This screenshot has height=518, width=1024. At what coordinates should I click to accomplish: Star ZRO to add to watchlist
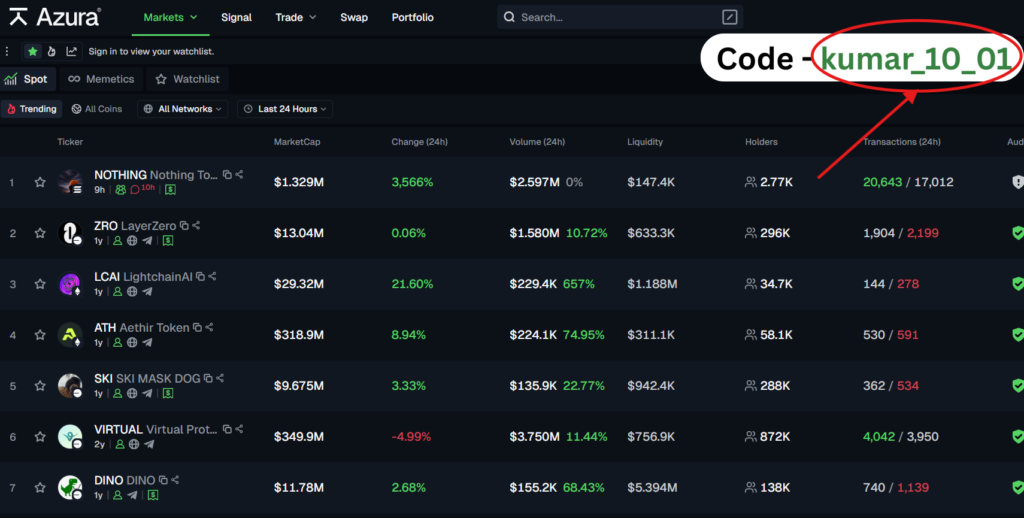point(40,233)
